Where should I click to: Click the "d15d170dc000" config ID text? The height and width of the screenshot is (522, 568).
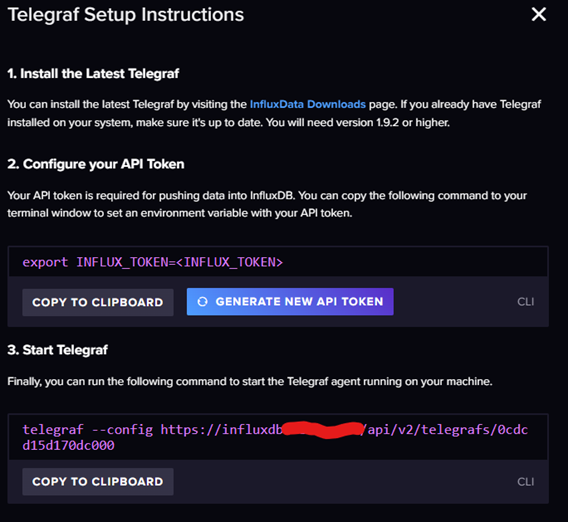68,445
